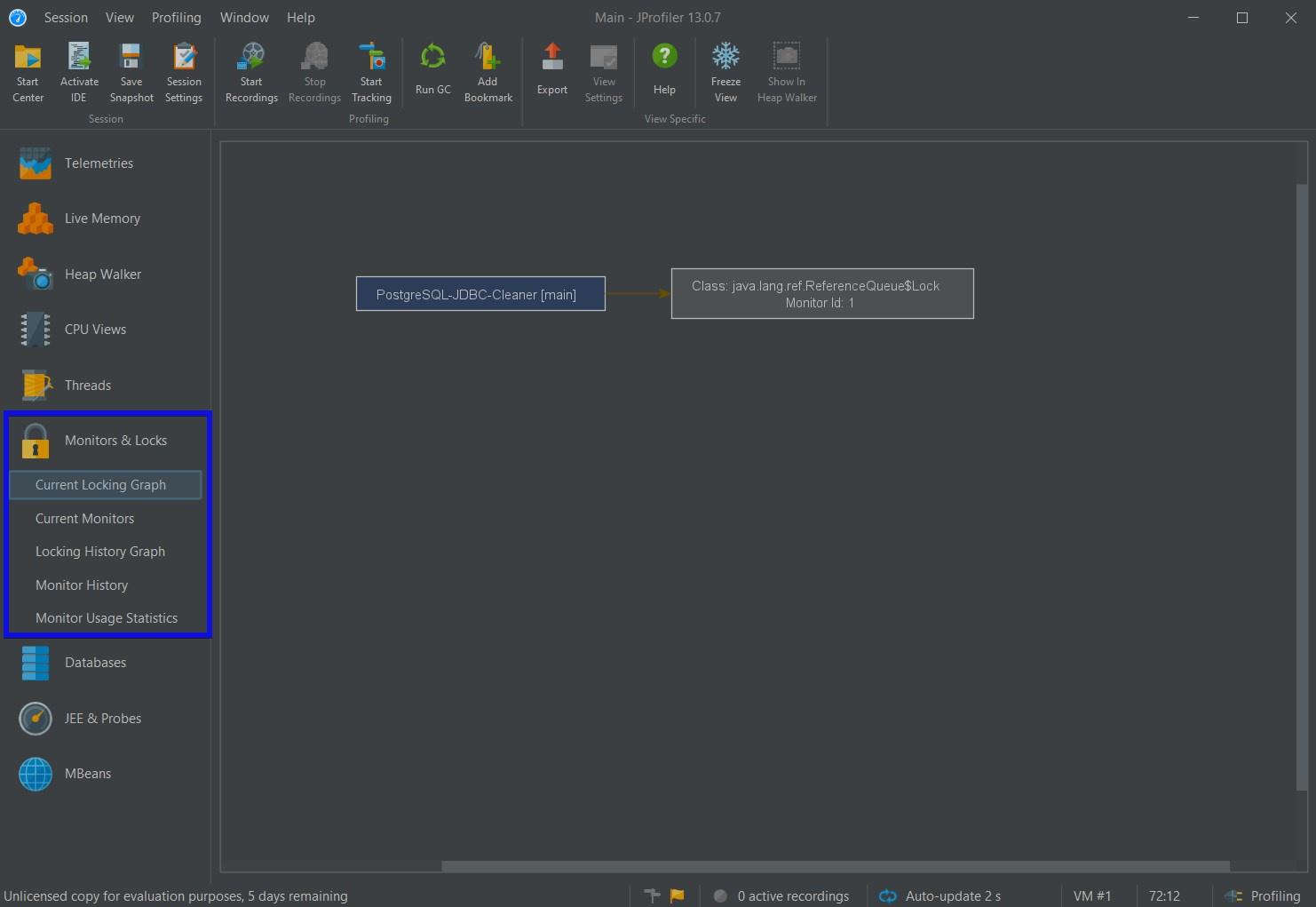The width and height of the screenshot is (1316, 907).
Task: Save a profiling snapshot
Action: [131, 70]
